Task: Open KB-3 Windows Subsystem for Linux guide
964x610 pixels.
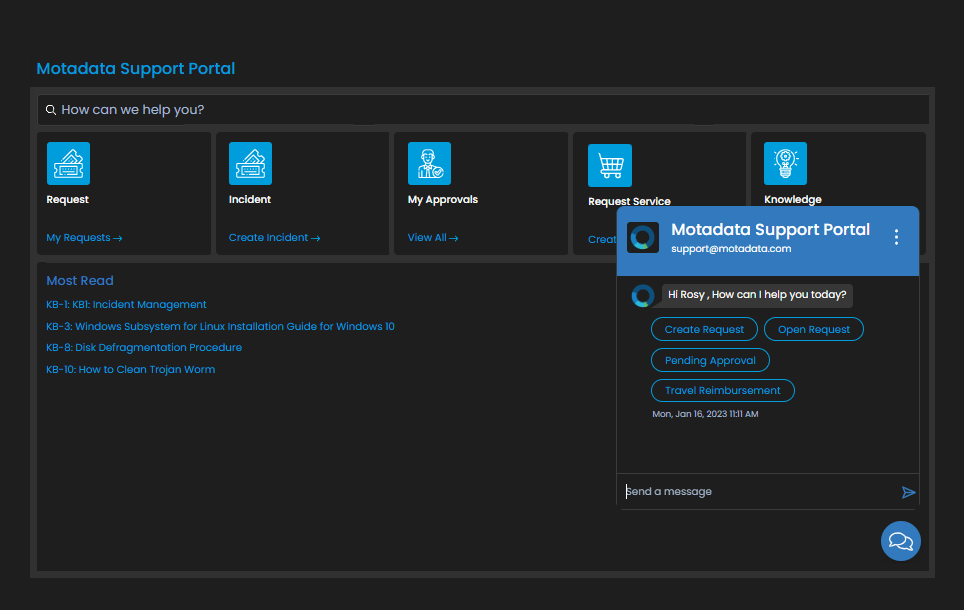Action: tap(220, 327)
